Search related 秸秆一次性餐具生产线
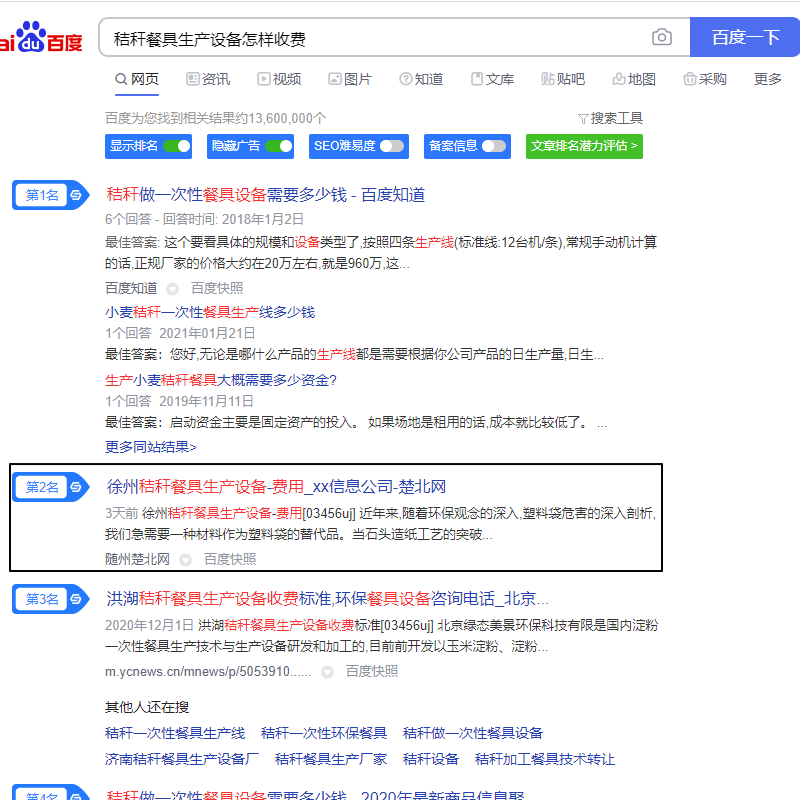Image resolution: width=800 pixels, height=800 pixels. (x=175, y=734)
